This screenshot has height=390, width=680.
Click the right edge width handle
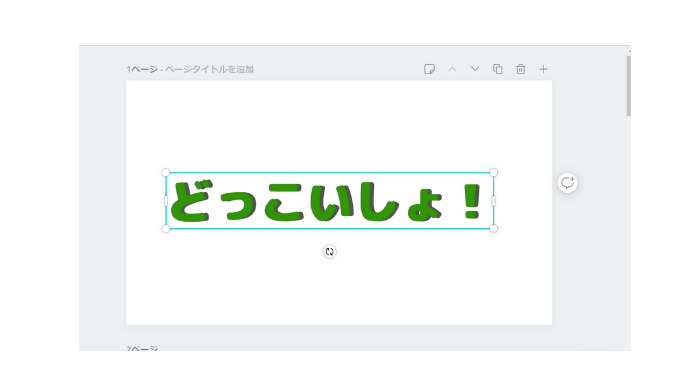494,201
